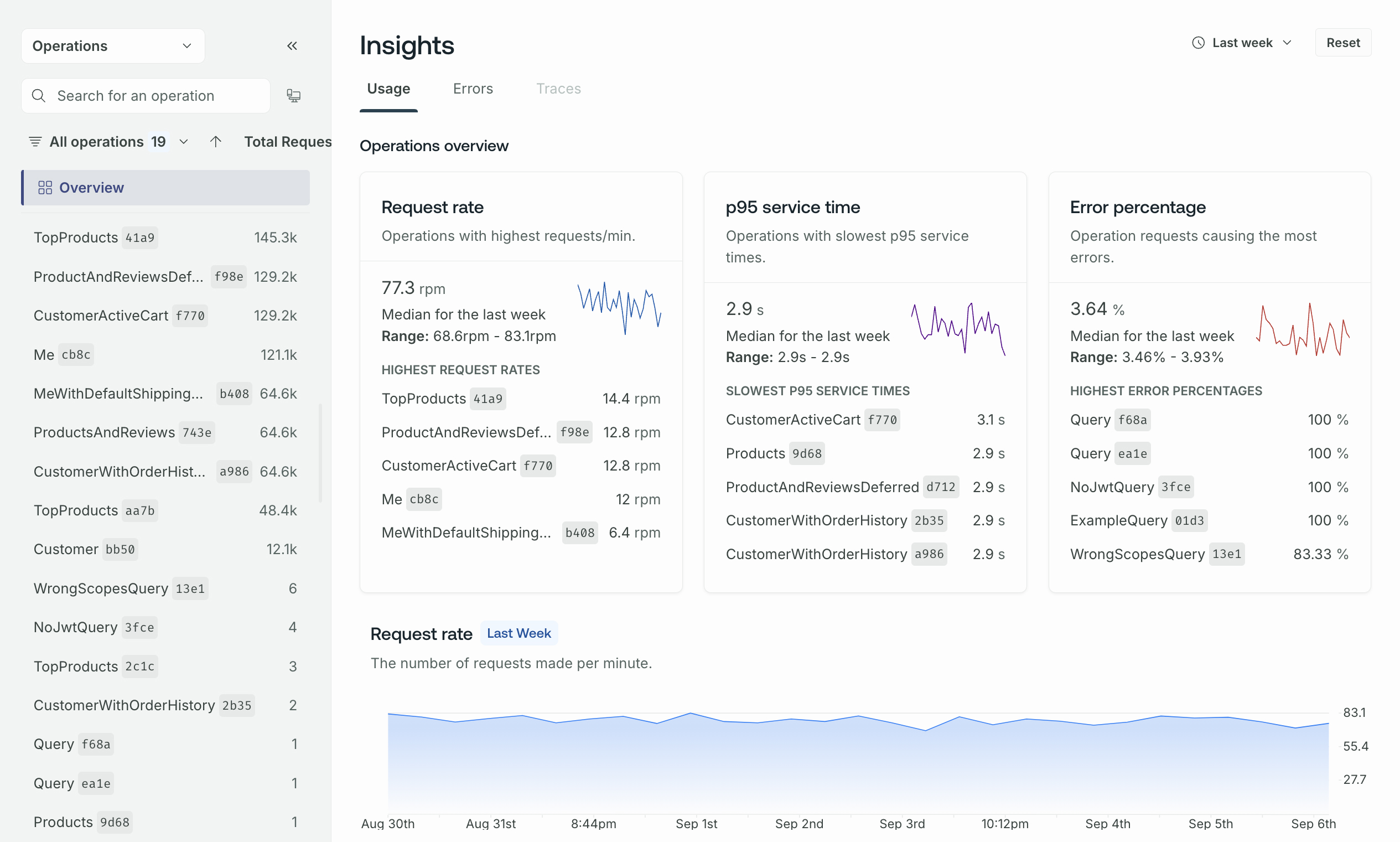Viewport: 1400px width, 842px height.
Task: Click the display-mode icon beside the search box
Action: pyautogui.click(x=293, y=95)
